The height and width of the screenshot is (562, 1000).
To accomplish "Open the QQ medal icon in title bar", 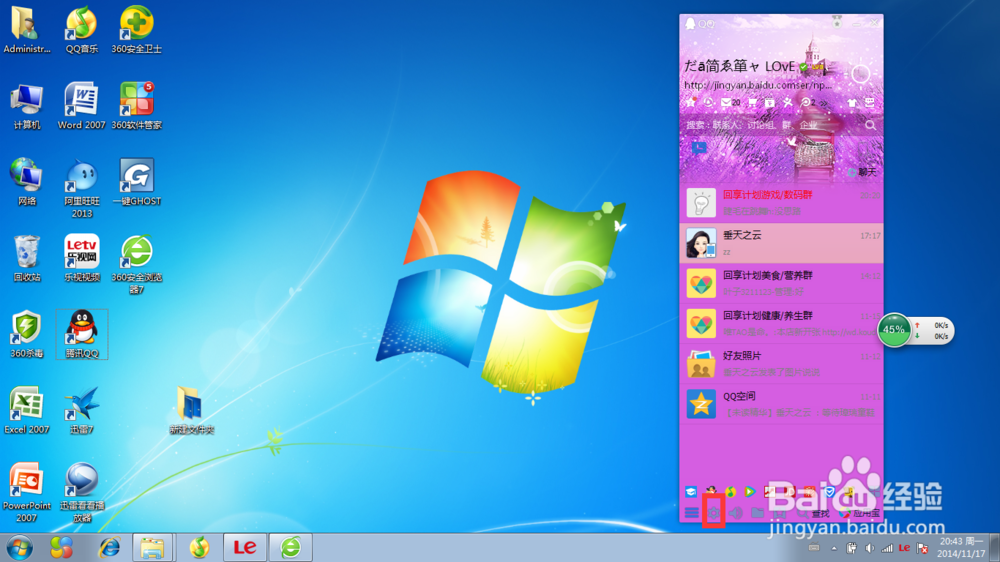I will pos(837,23).
